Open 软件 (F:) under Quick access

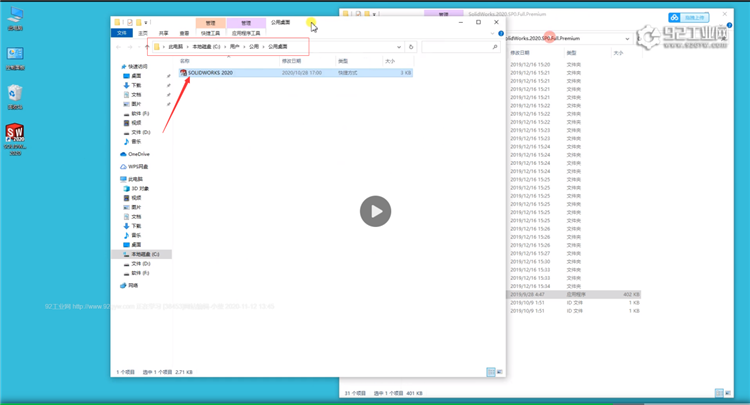pos(139,113)
